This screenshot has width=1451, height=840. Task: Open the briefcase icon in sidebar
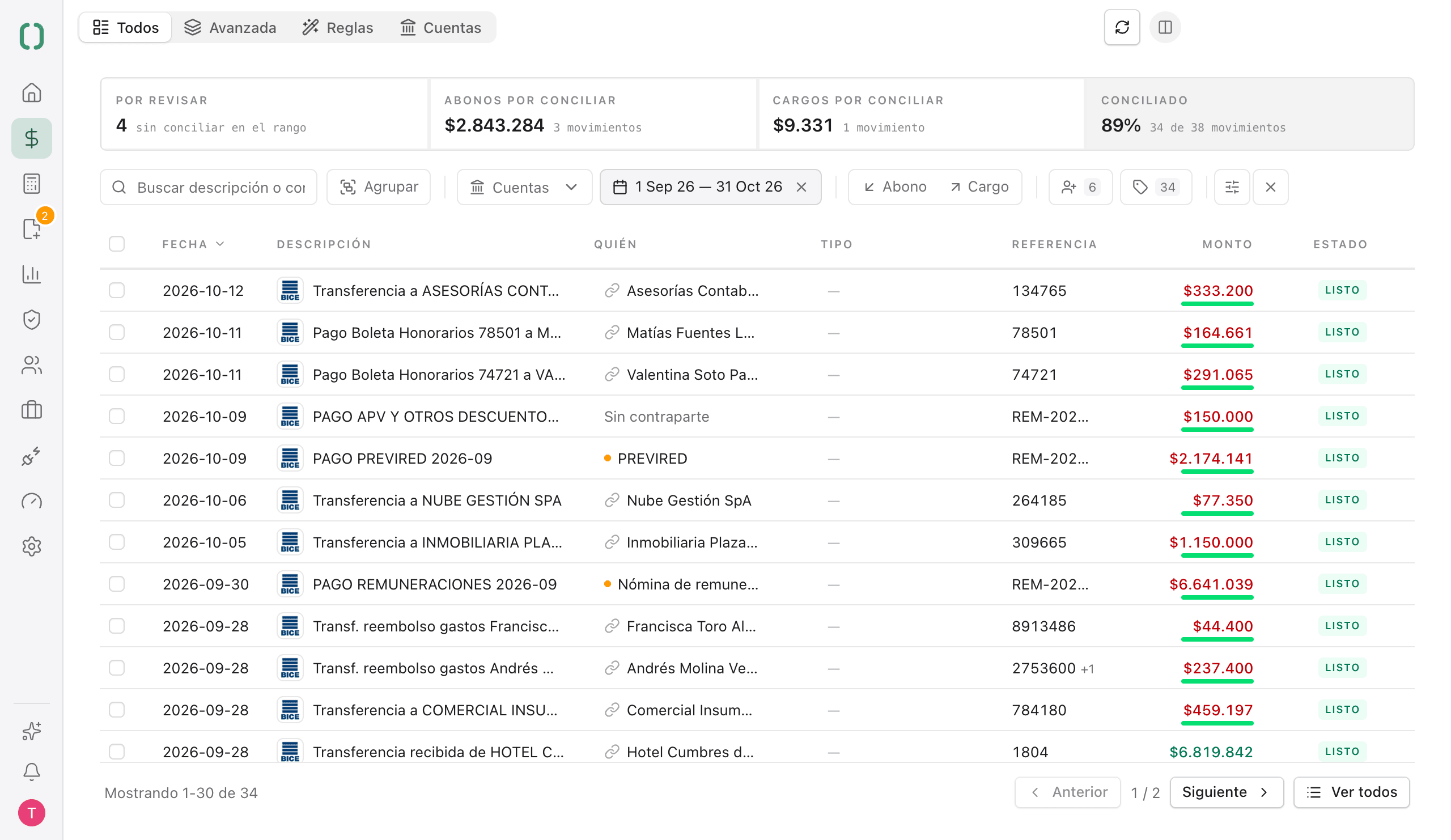click(x=32, y=410)
